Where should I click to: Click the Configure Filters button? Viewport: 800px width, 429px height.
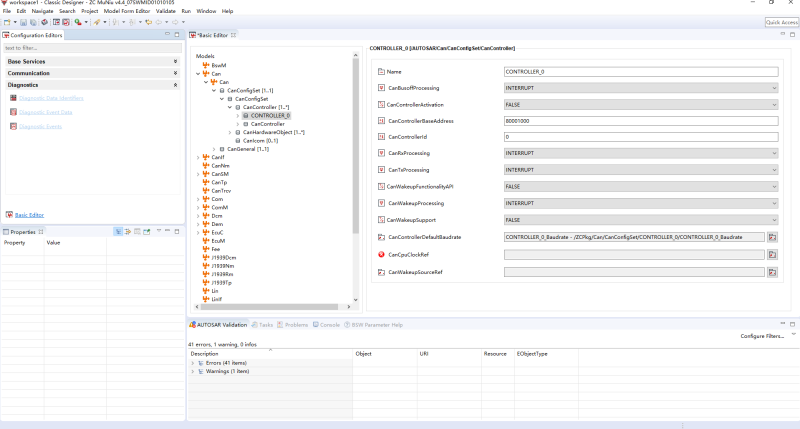(762, 336)
